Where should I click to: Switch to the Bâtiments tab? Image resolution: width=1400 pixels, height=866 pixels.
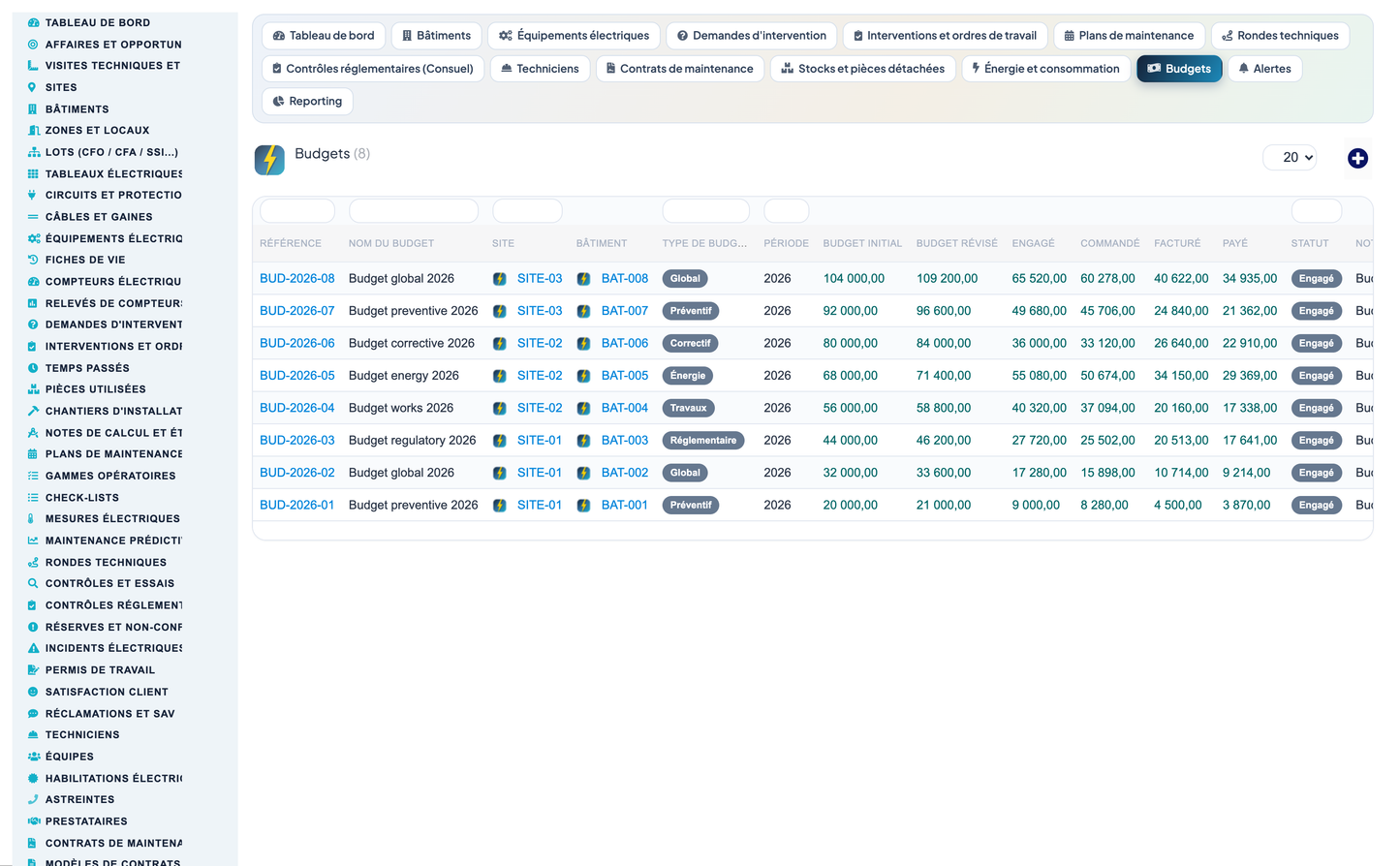pos(436,36)
